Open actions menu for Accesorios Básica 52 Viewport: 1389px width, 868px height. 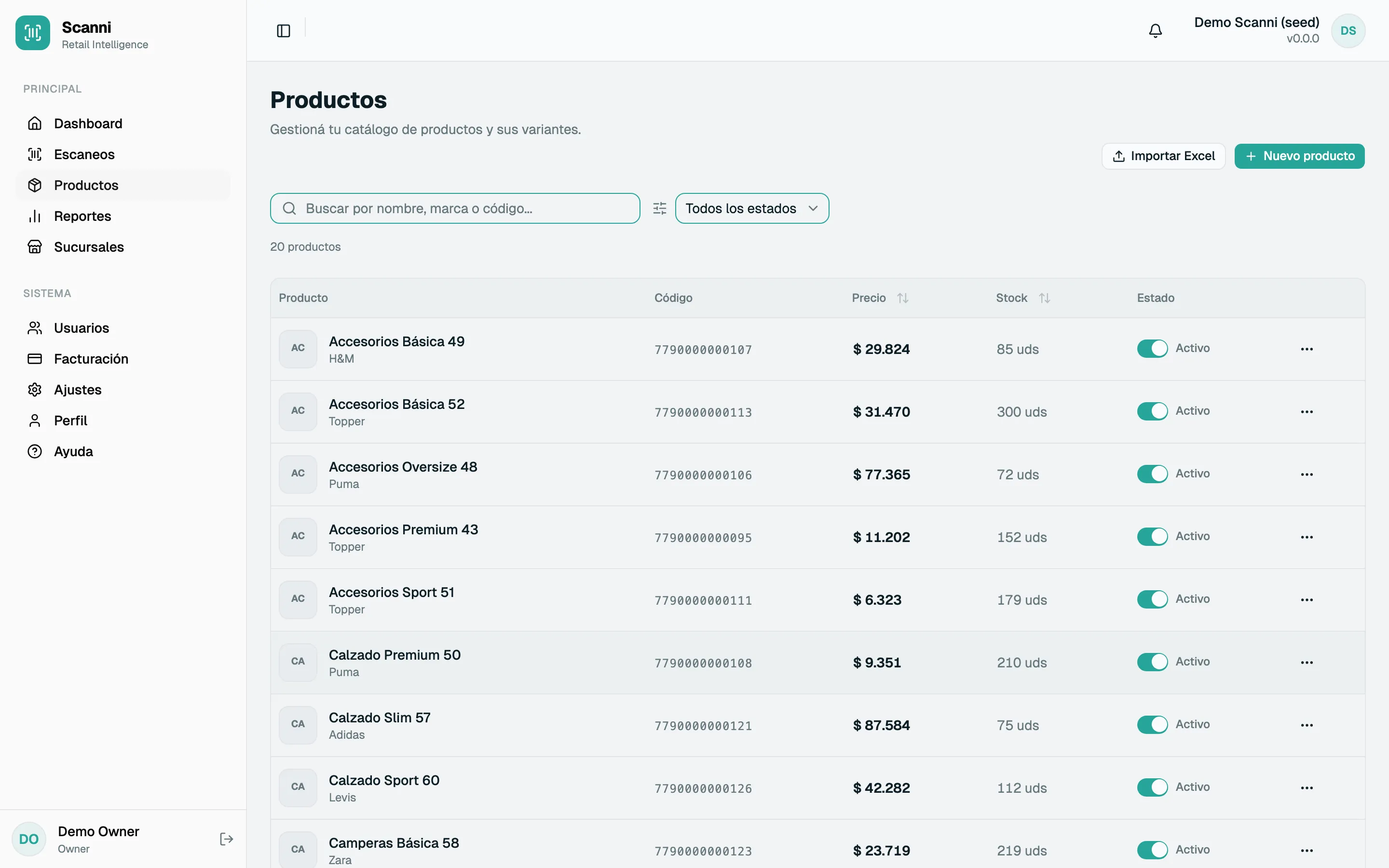[x=1307, y=412]
